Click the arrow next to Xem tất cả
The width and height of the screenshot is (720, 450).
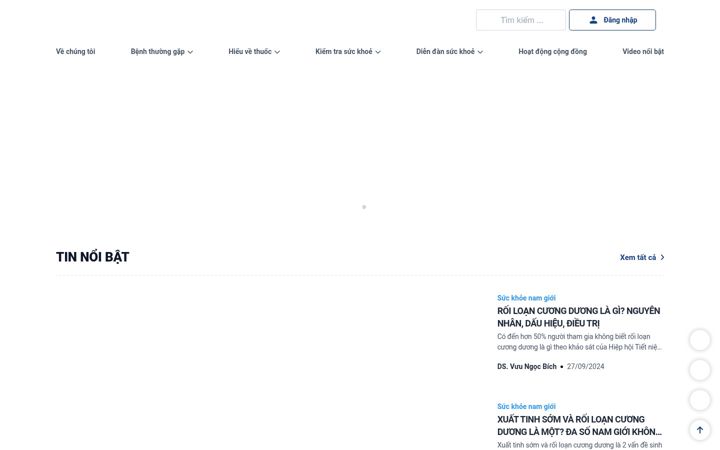point(662,258)
